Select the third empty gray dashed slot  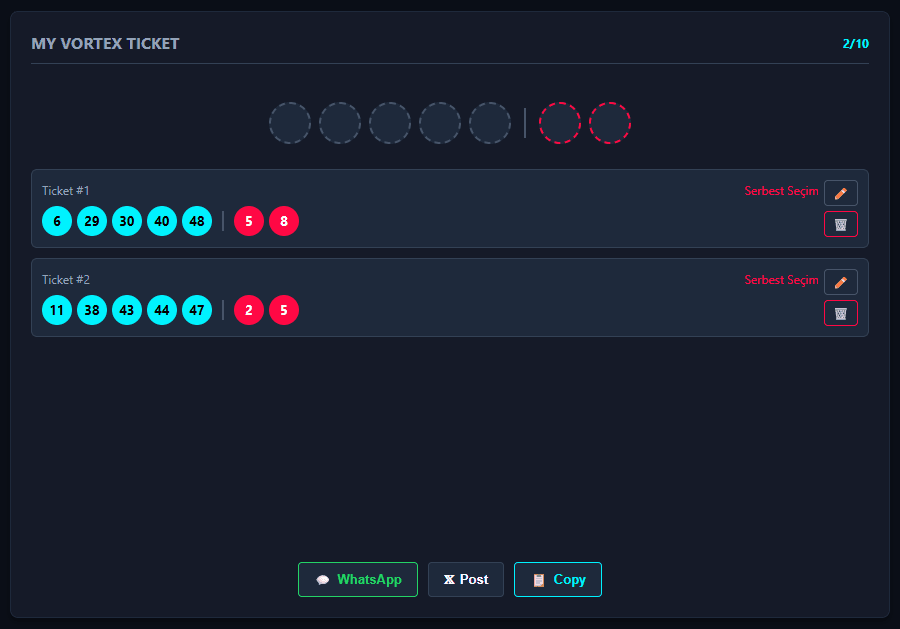coord(390,123)
